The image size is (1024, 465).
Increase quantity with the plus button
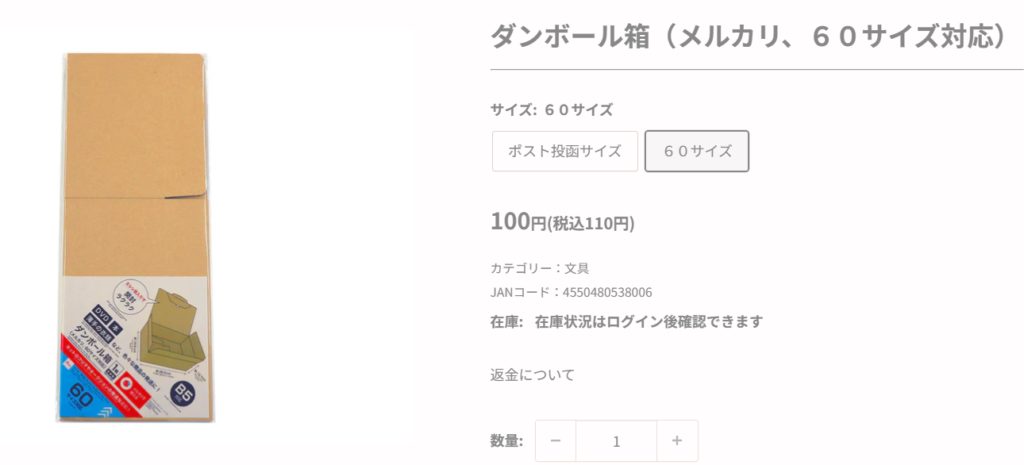coord(677,441)
